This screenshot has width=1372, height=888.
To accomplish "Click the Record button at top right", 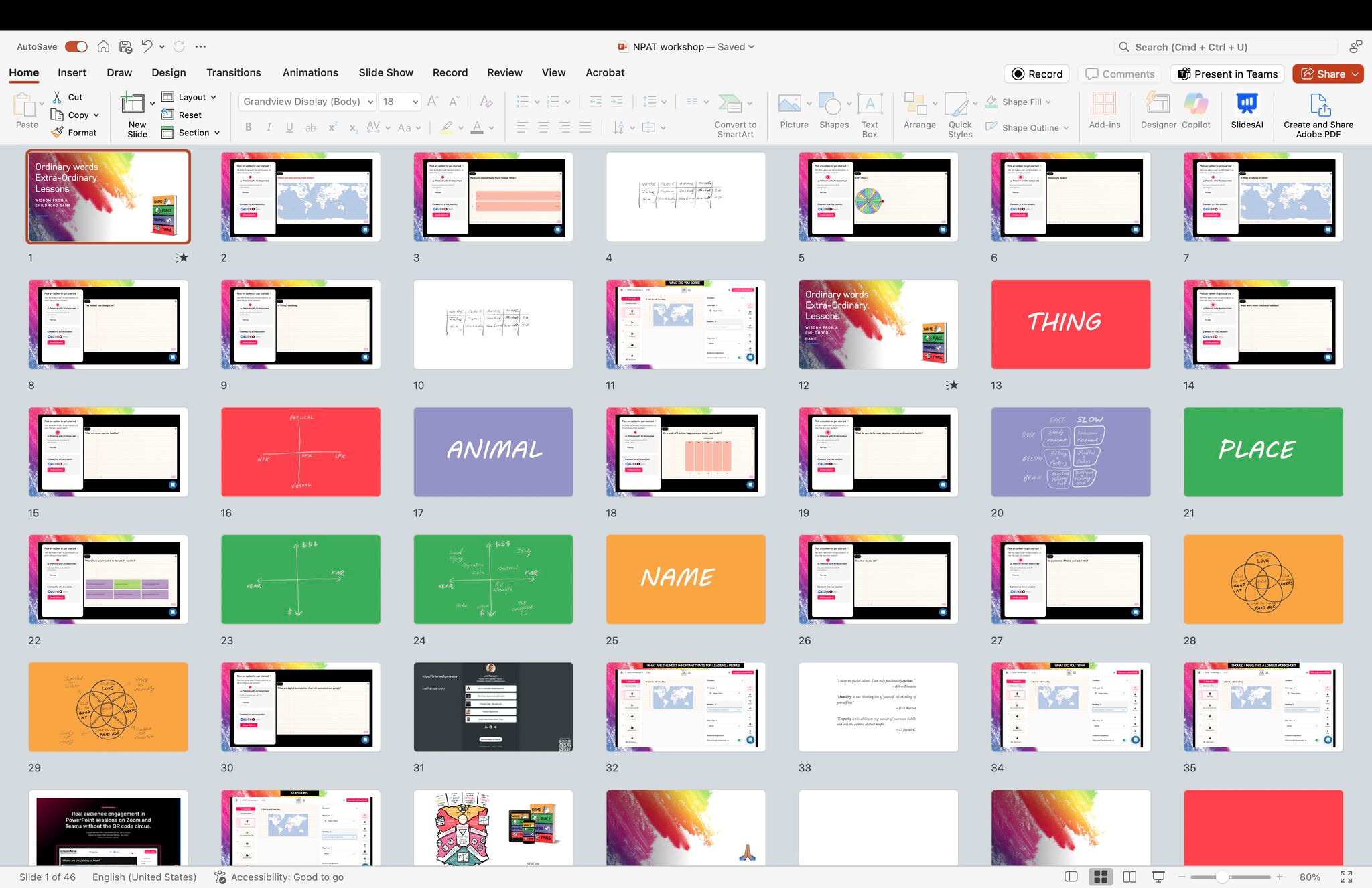I will click(1036, 74).
